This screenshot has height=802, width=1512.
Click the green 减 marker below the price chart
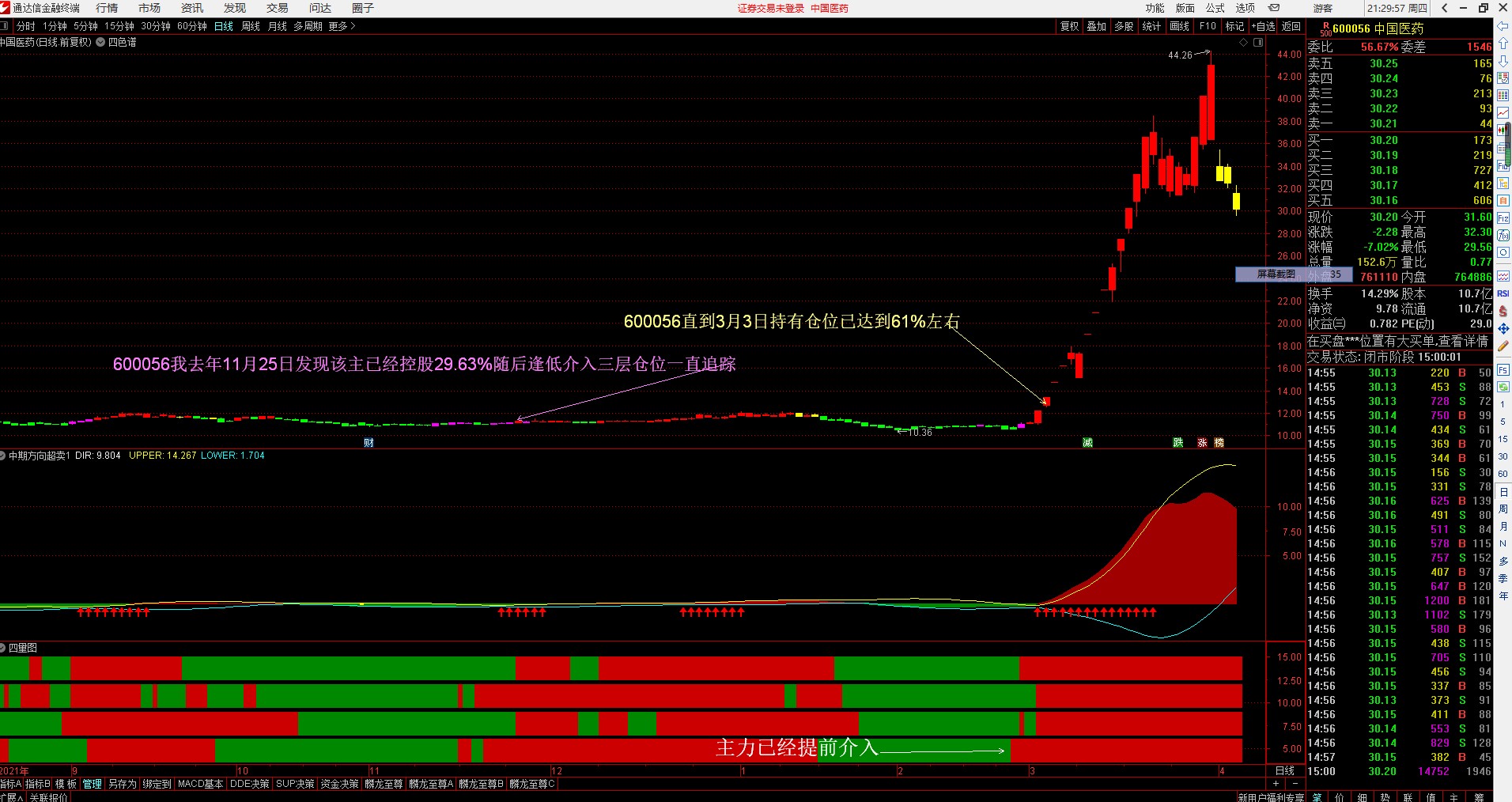1087,443
